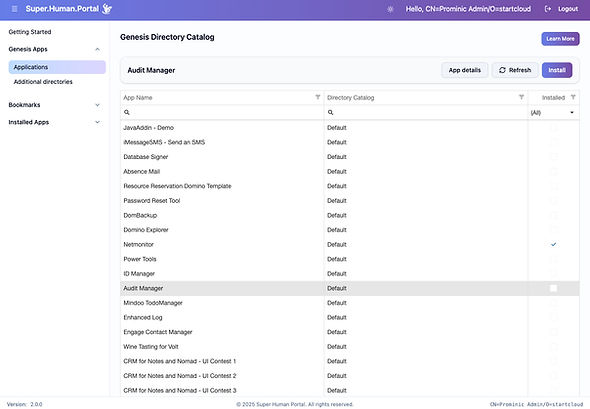Install the Audit Manager app
Viewport: 590px width, 409px height.
tap(557, 70)
